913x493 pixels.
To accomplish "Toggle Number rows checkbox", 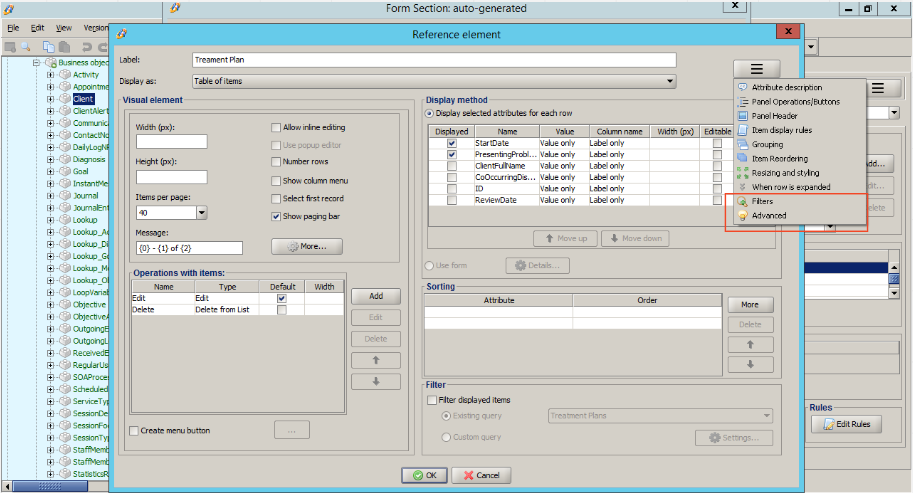I will tap(276, 162).
